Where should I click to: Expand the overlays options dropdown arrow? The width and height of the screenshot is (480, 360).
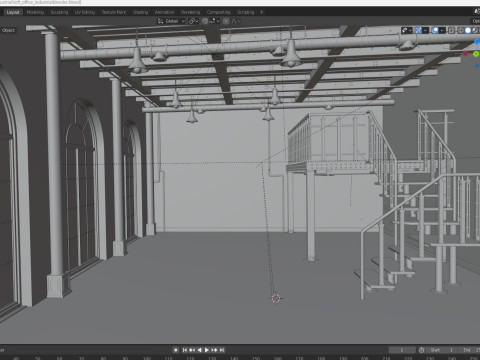(x=442, y=30)
